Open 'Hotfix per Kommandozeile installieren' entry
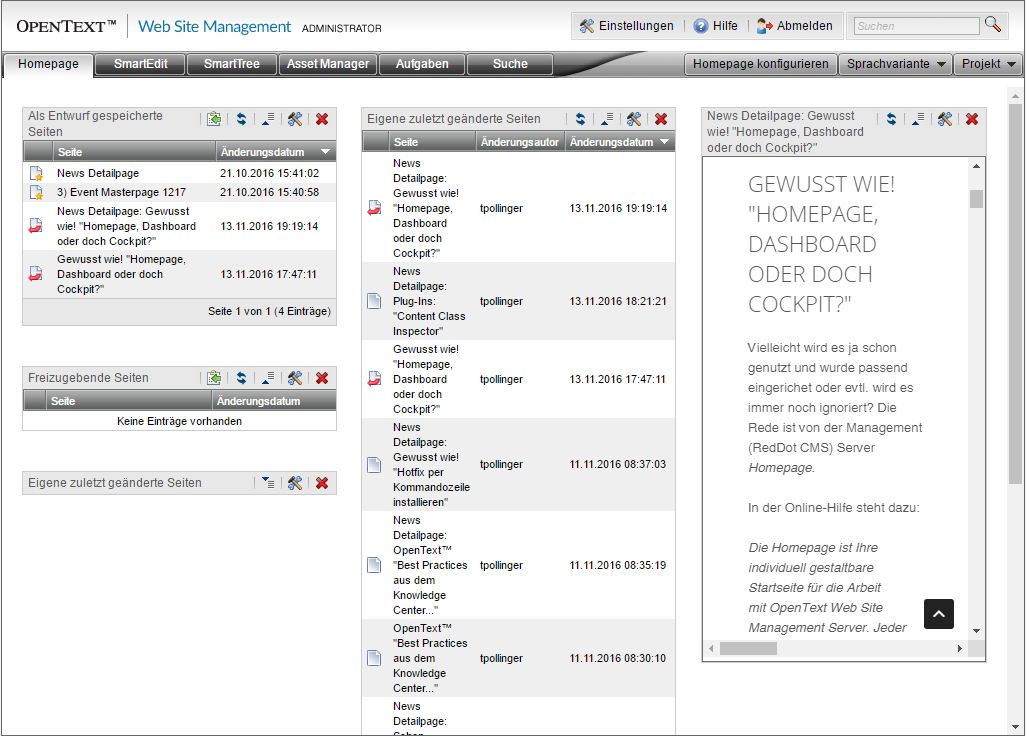 tap(431, 464)
